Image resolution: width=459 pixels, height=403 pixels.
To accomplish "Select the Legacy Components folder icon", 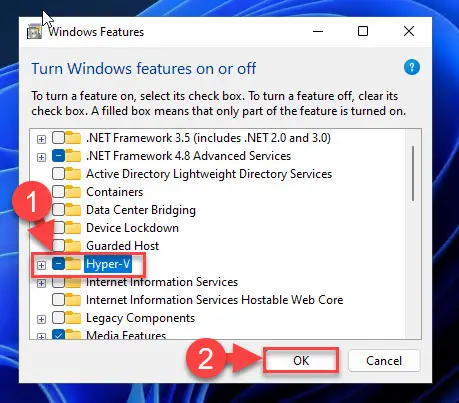I will coord(73,318).
